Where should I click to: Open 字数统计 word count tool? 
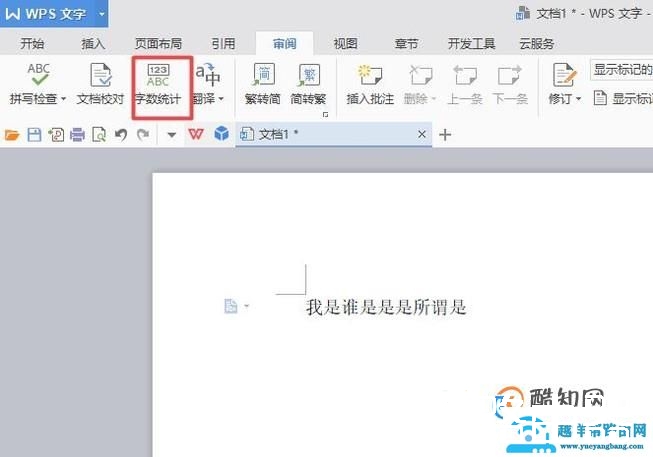tap(158, 84)
